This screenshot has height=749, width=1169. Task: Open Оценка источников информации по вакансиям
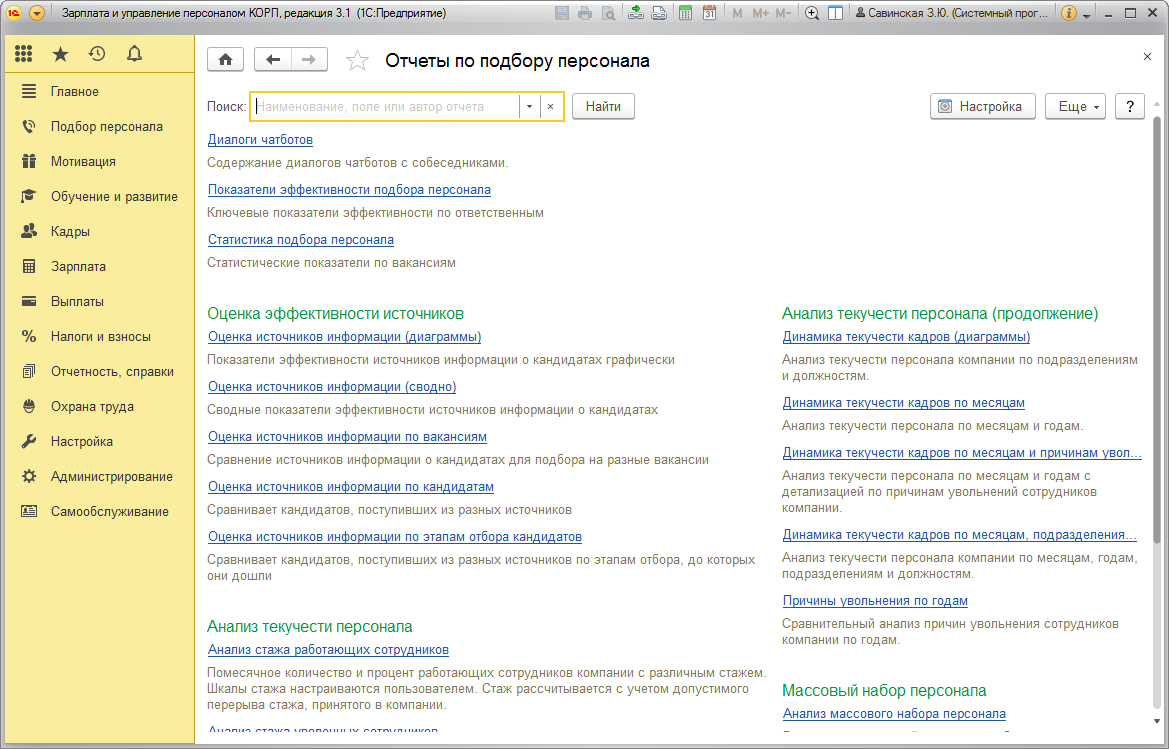tap(347, 437)
